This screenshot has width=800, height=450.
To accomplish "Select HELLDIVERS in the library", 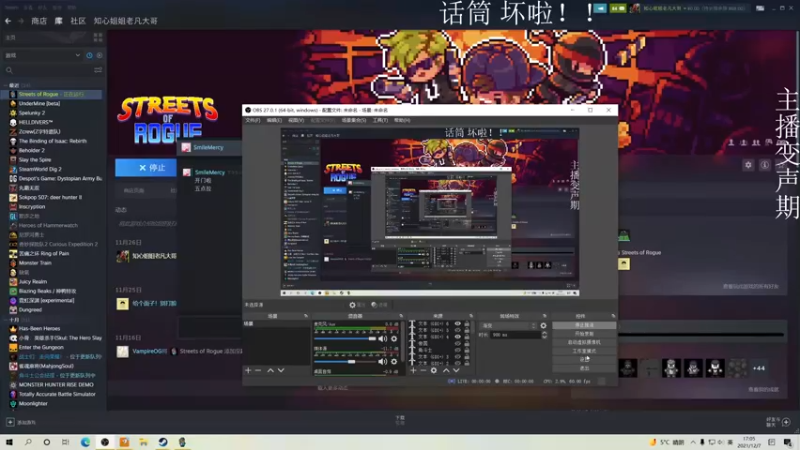I will (36, 122).
